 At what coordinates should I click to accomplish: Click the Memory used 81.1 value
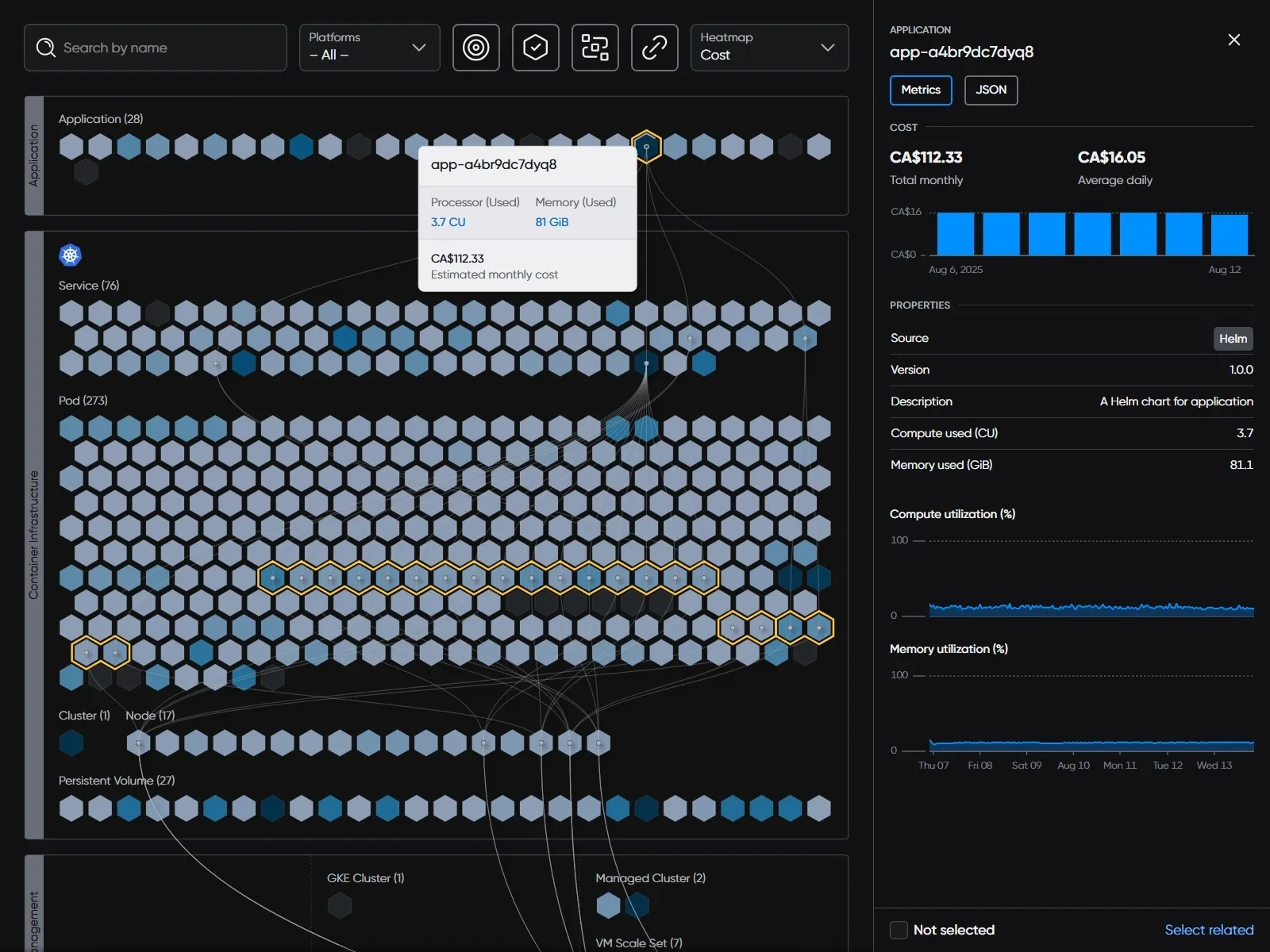pyautogui.click(x=1241, y=465)
